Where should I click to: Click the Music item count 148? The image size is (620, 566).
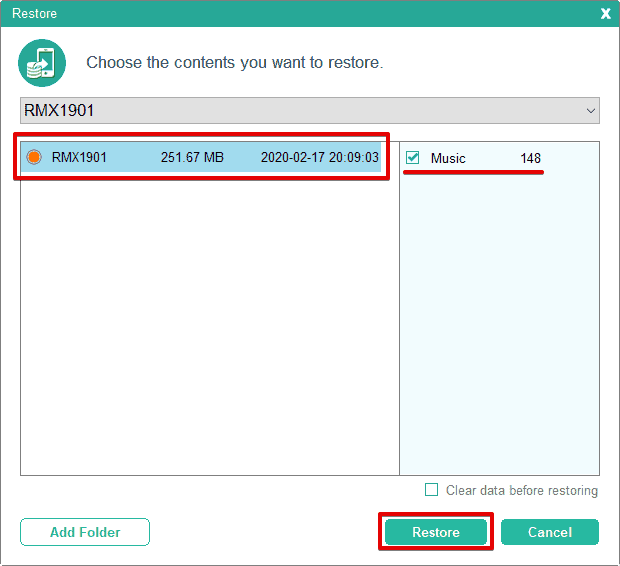tap(530, 158)
